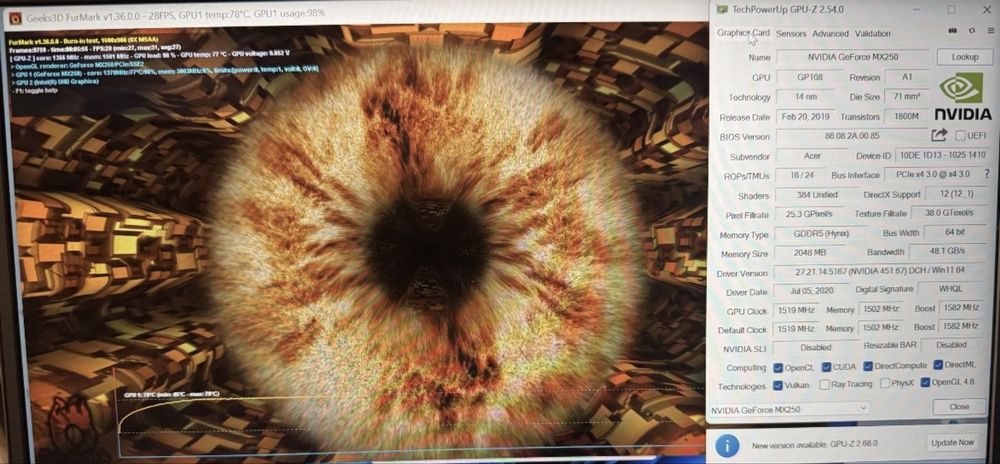Click the Release Date value Feb 20, 2019

pyautogui.click(x=804, y=117)
